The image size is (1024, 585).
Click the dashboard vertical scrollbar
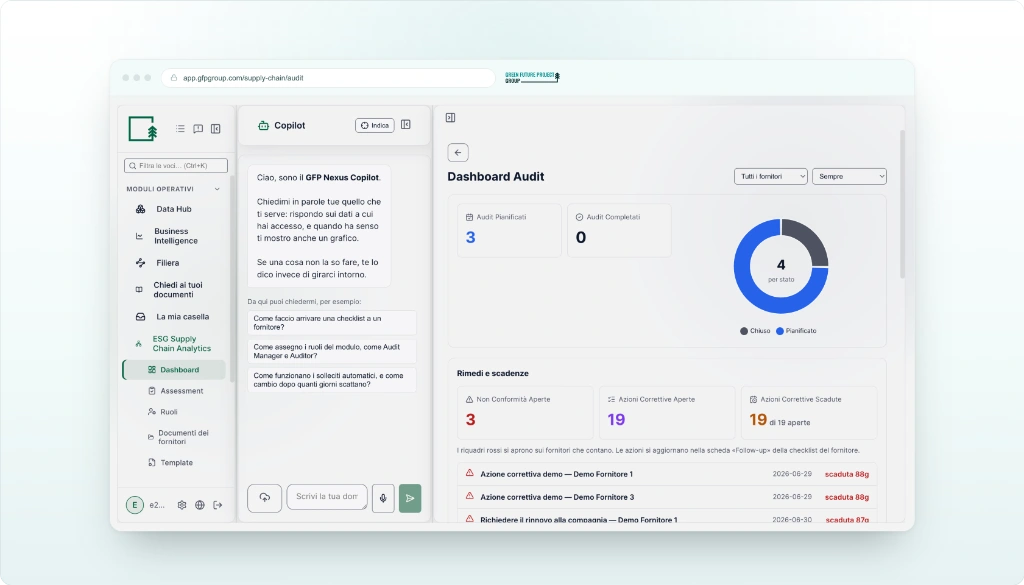[x=903, y=204]
